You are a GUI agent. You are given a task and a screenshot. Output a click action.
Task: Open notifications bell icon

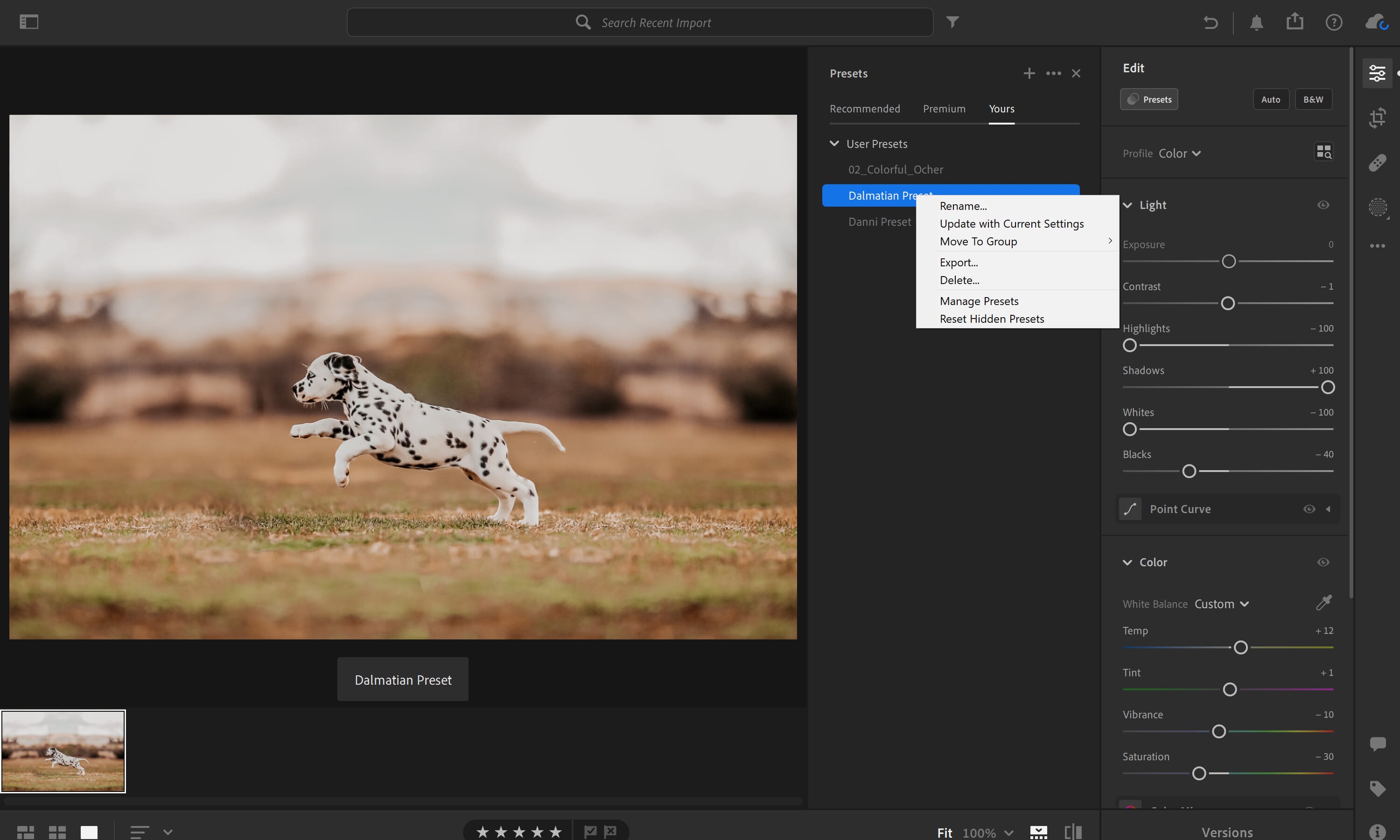coord(1256,22)
